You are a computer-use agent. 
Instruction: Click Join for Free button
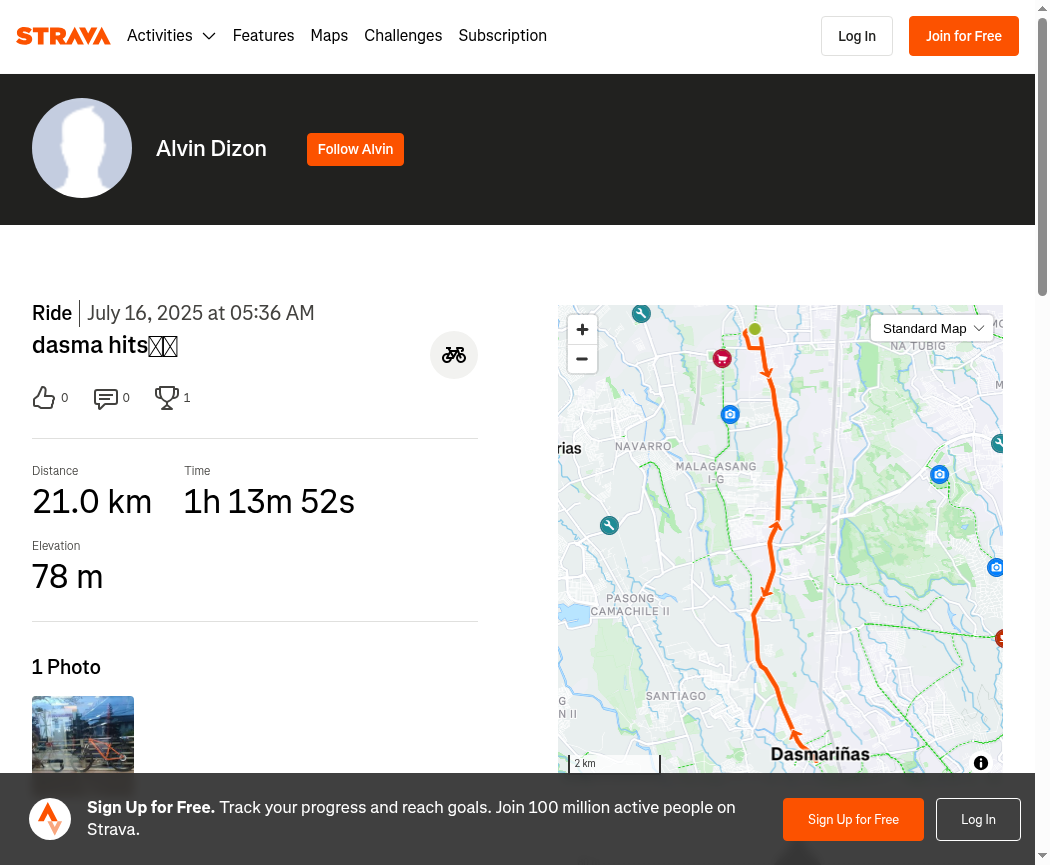click(x=964, y=36)
